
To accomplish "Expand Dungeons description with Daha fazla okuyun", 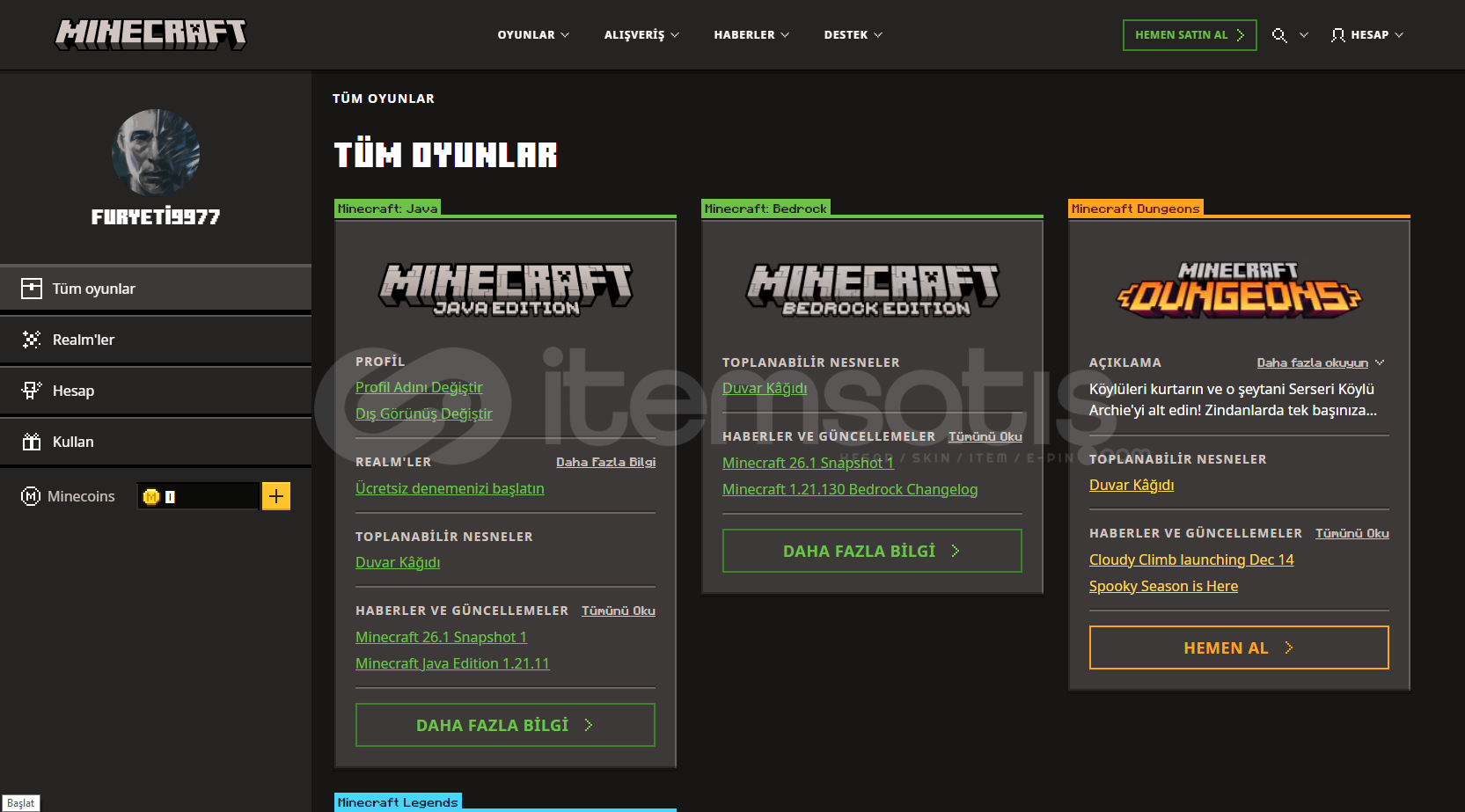I will (x=1320, y=362).
